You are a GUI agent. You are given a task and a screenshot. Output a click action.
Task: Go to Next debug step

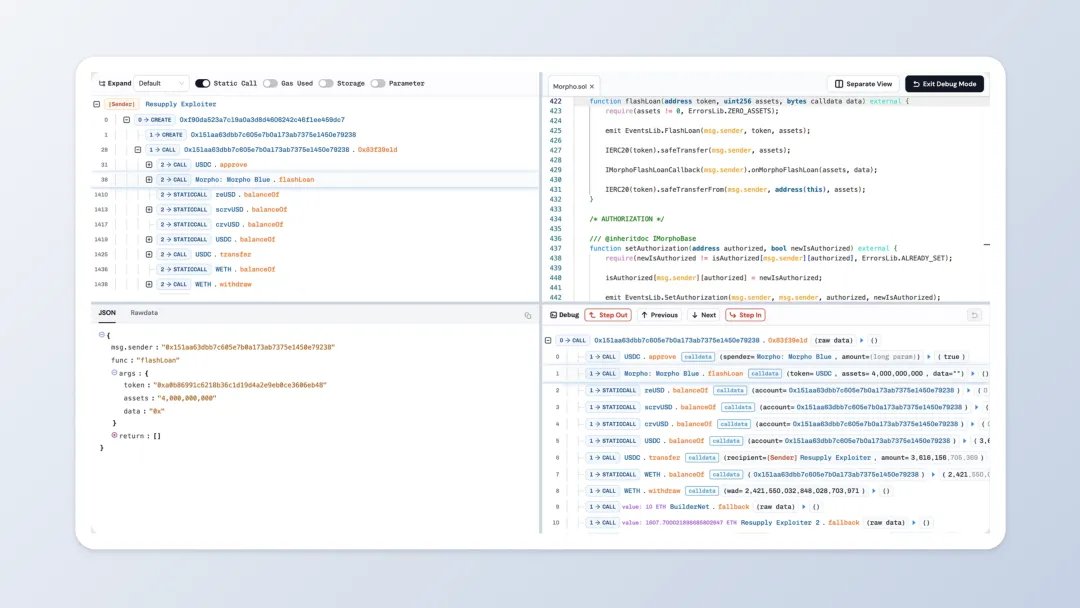click(x=704, y=315)
